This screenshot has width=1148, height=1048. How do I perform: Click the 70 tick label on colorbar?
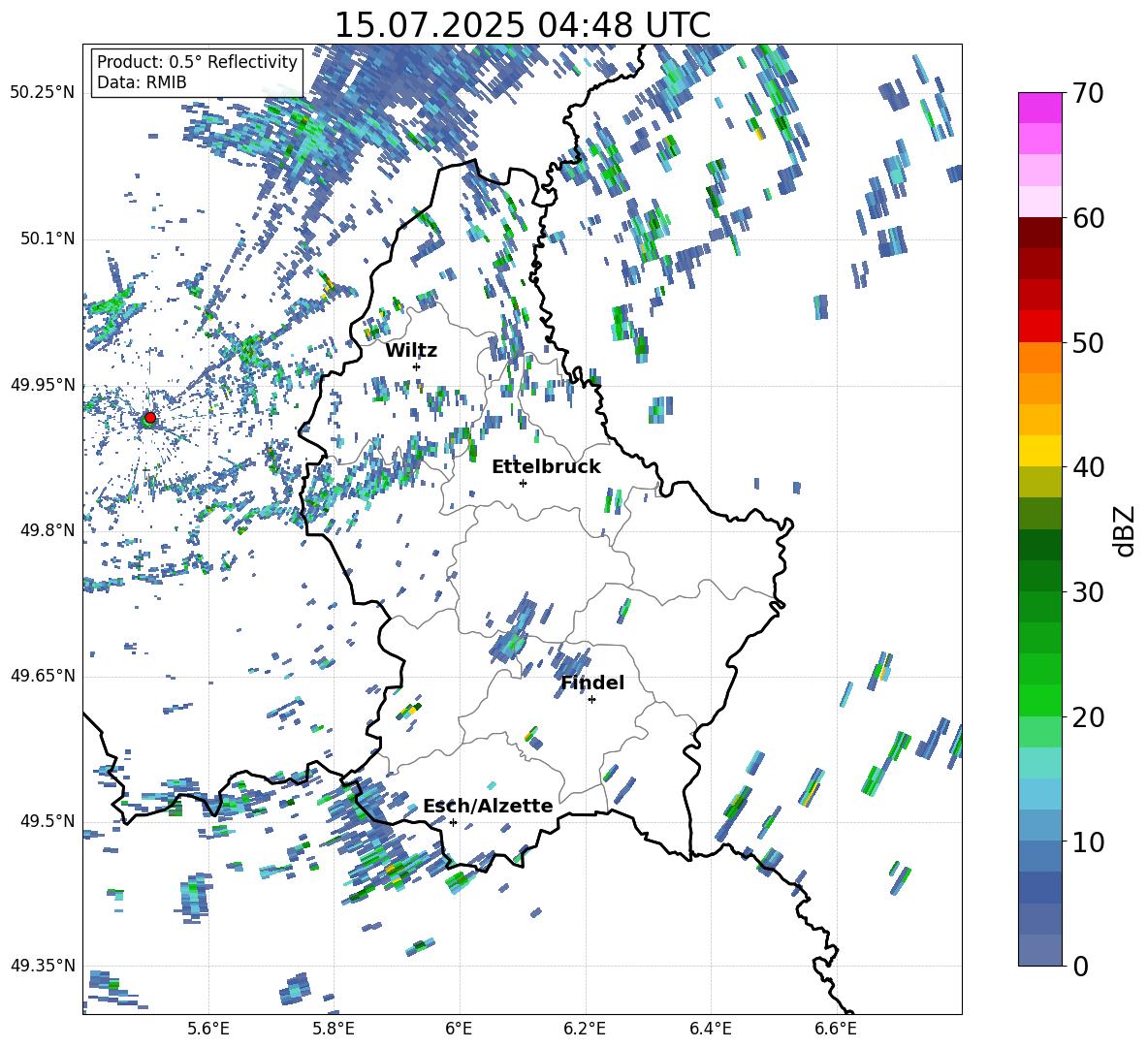point(1088,94)
